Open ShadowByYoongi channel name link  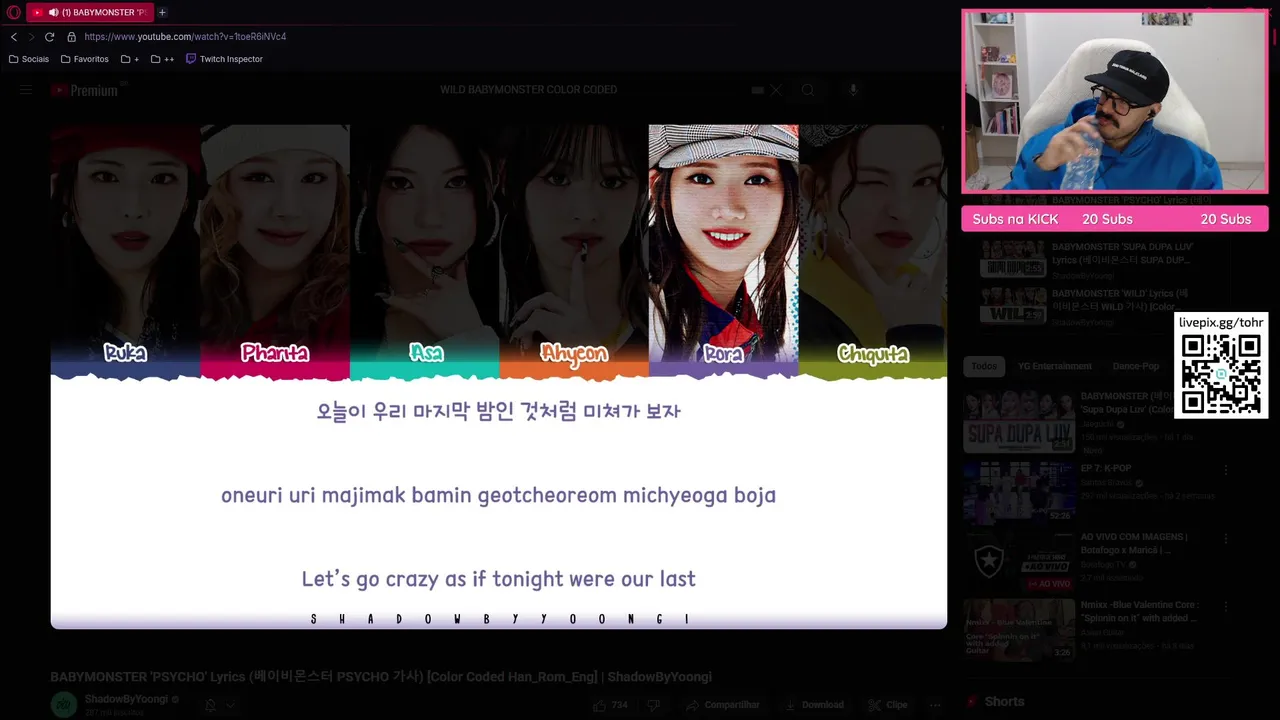pyautogui.click(x=126, y=699)
